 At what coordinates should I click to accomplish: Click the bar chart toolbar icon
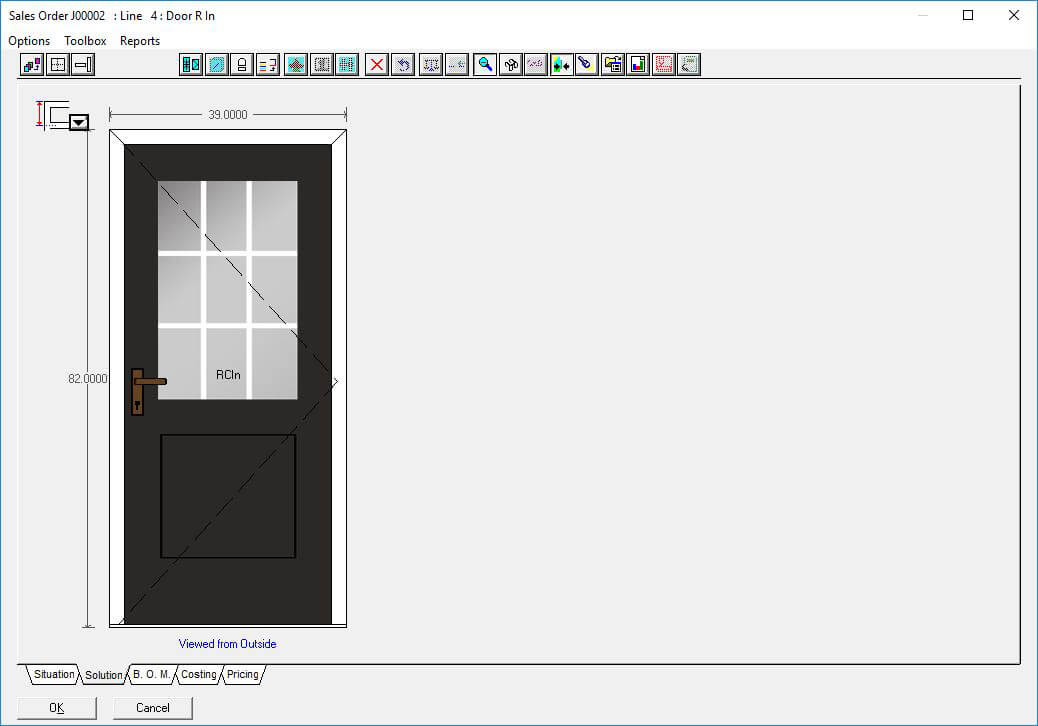click(638, 65)
